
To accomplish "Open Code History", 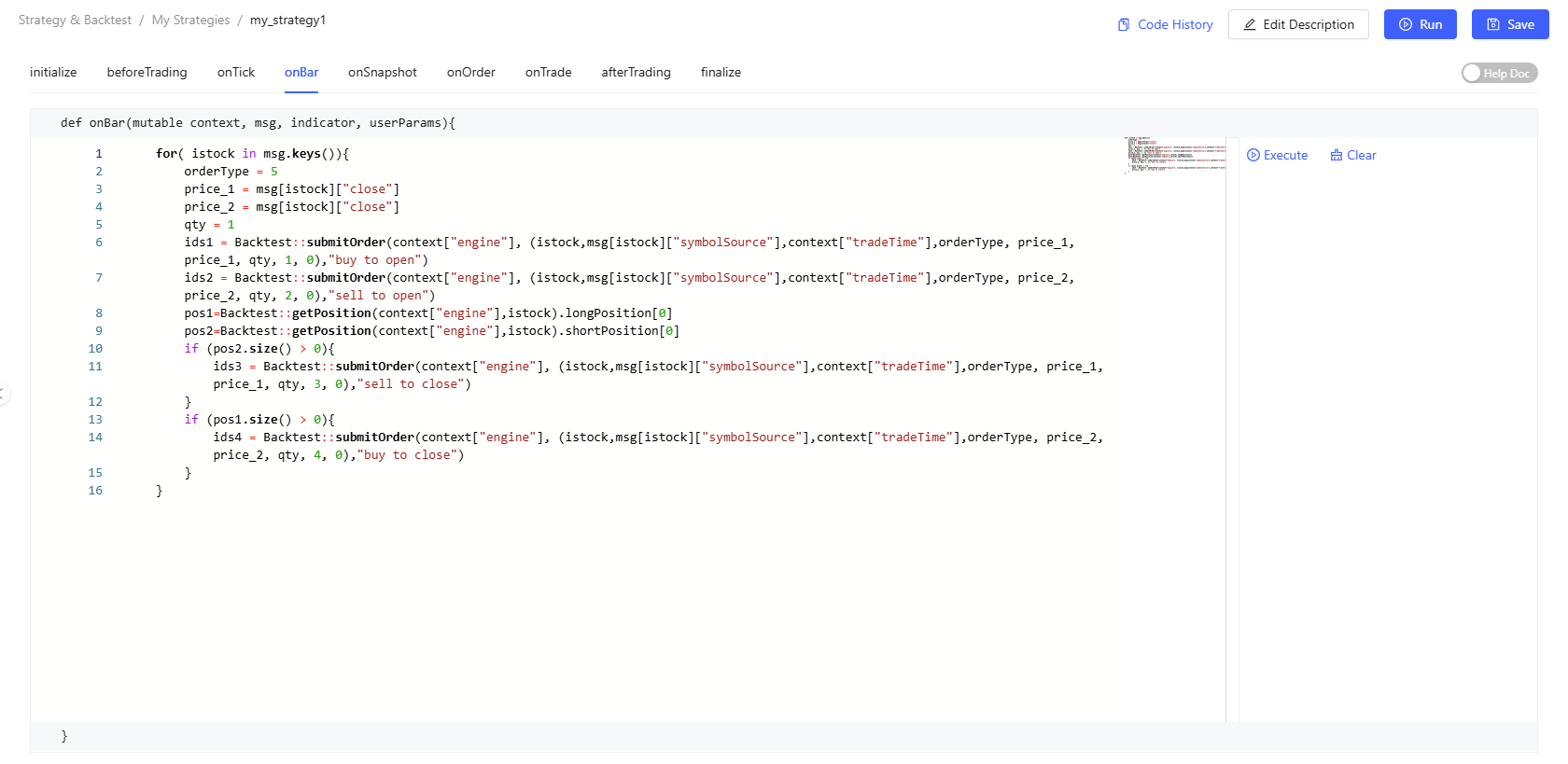I will [x=1165, y=24].
